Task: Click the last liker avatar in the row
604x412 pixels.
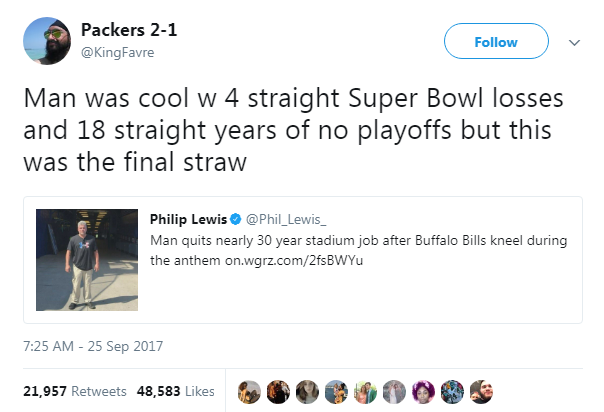Action: (482, 392)
